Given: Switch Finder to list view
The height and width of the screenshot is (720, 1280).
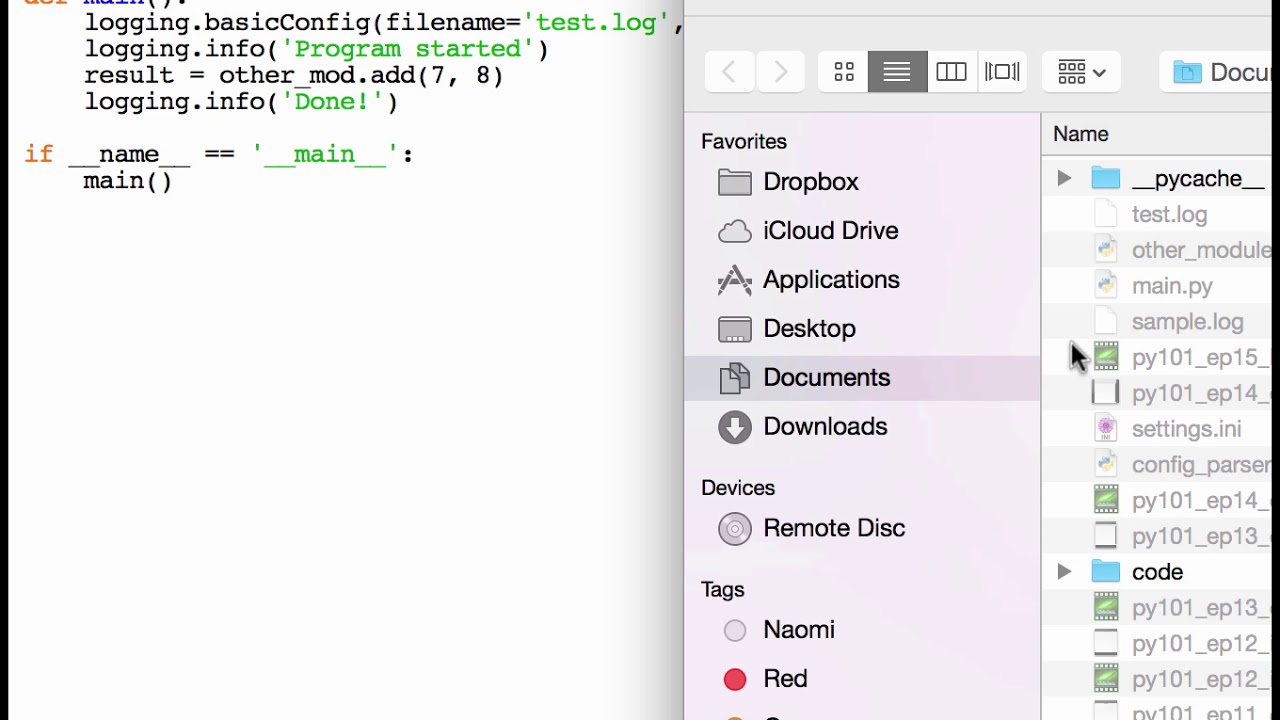Looking at the screenshot, I should (897, 72).
